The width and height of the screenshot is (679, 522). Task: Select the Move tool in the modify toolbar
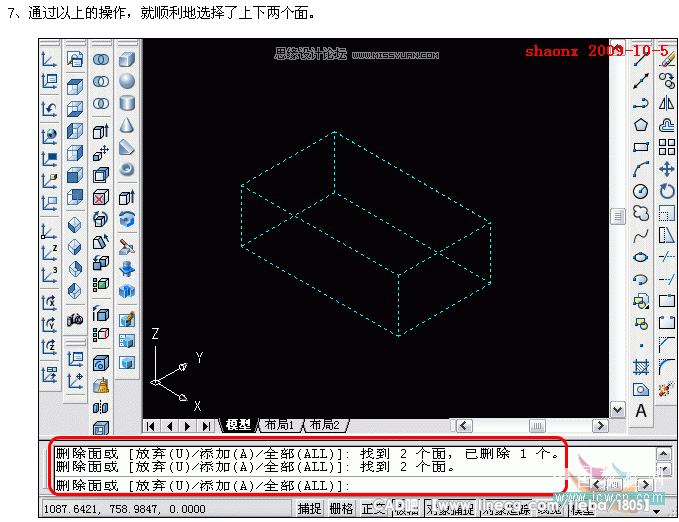point(667,169)
